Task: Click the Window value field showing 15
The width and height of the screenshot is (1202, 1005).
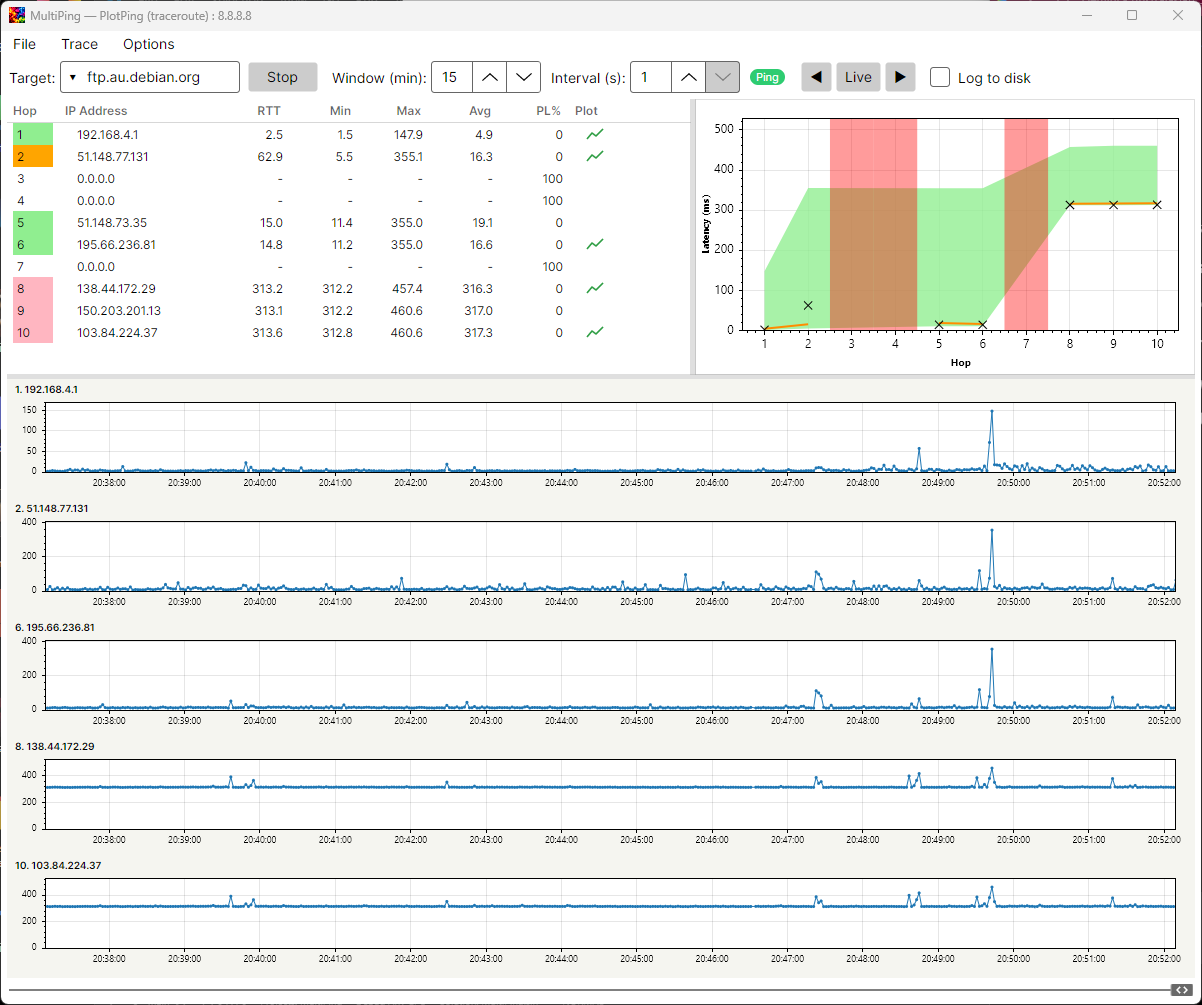Action: [451, 77]
